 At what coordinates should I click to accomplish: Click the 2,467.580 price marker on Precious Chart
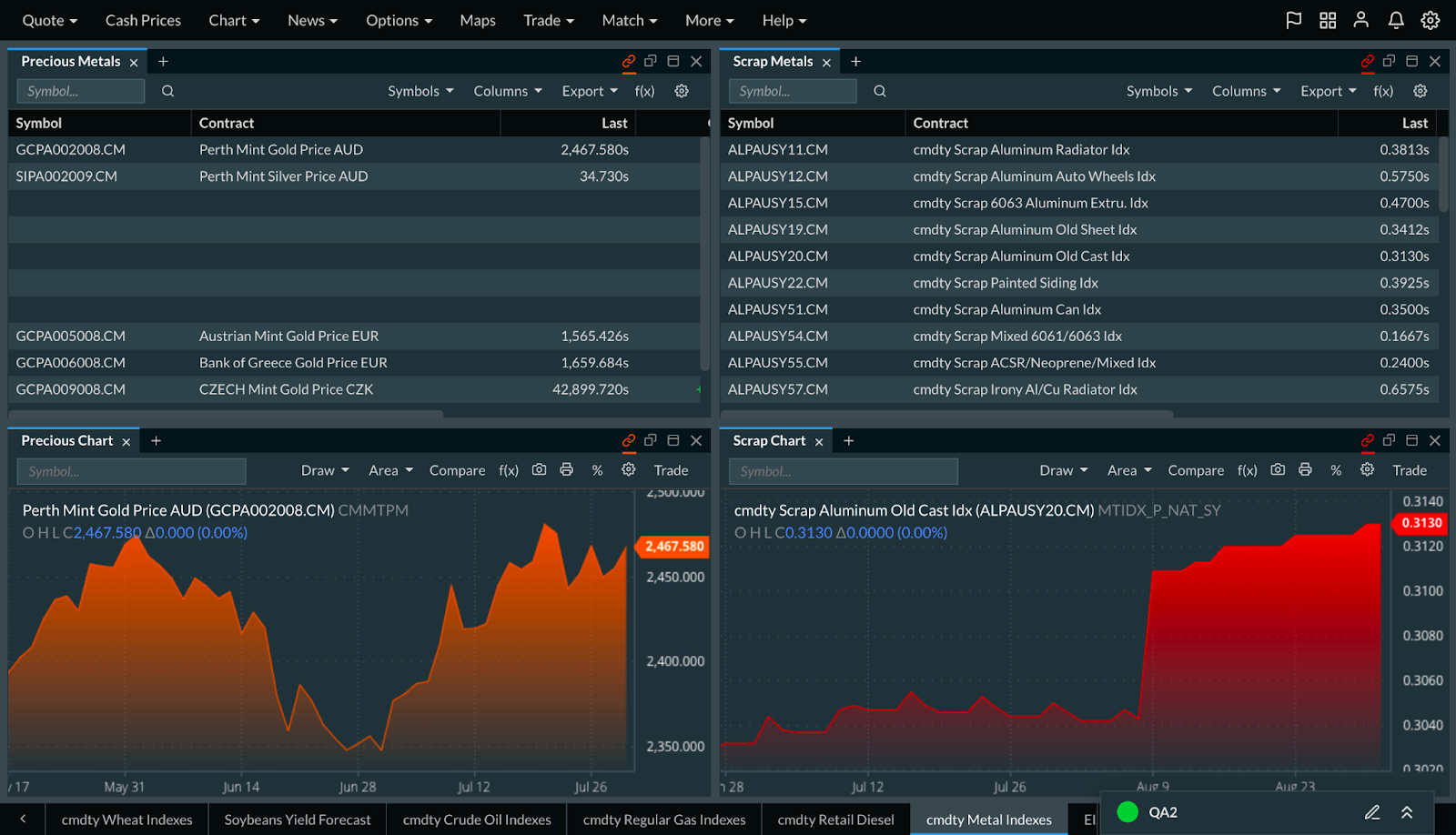[673, 547]
